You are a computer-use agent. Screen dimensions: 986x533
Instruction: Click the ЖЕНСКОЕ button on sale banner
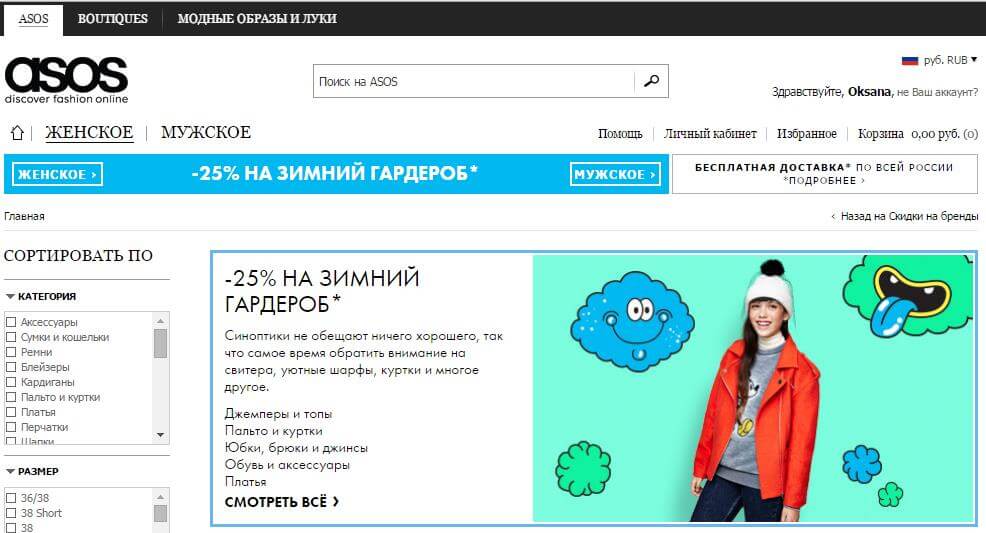coord(57,175)
